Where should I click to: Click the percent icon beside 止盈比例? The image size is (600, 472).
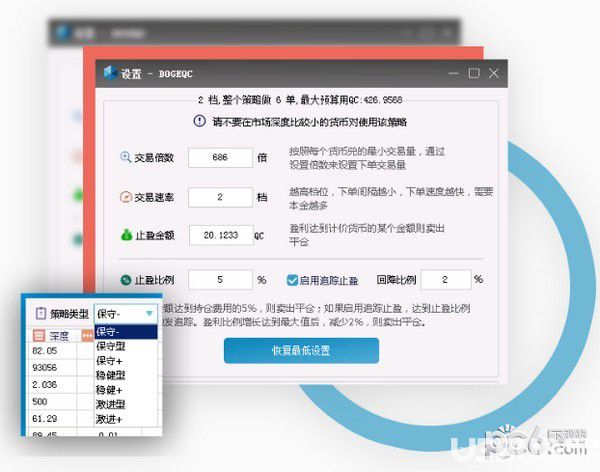tap(126, 280)
